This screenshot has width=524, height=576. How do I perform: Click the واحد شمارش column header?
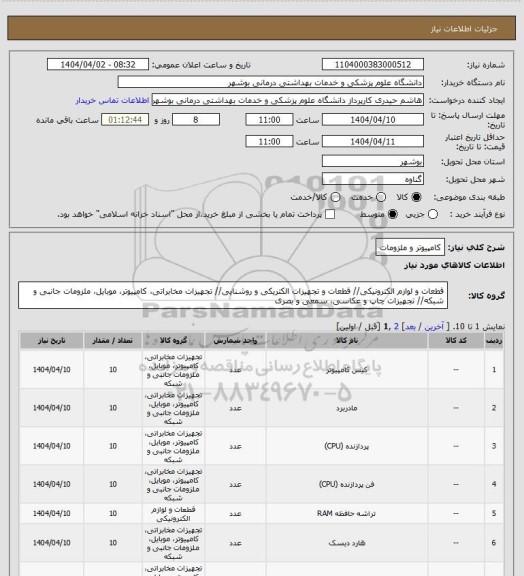point(235,341)
